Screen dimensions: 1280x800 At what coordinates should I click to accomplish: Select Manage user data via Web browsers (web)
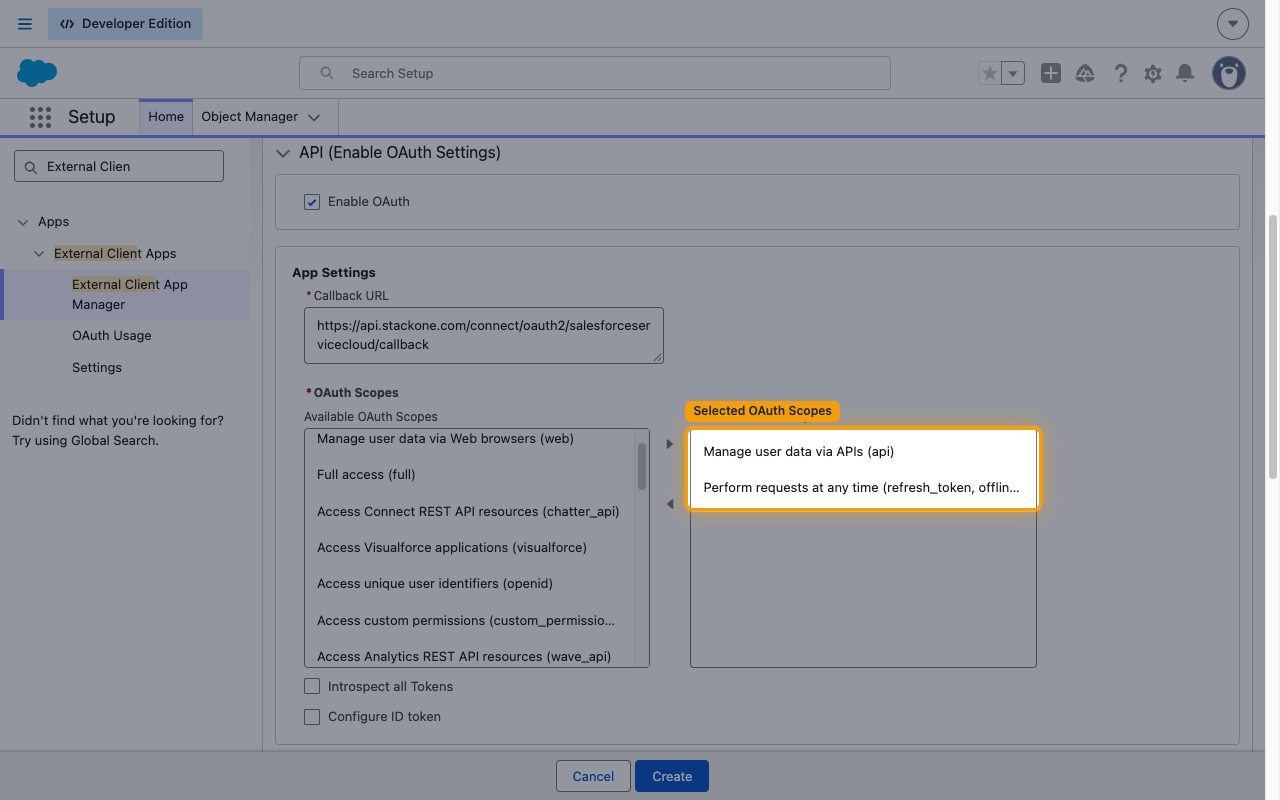pos(470,439)
